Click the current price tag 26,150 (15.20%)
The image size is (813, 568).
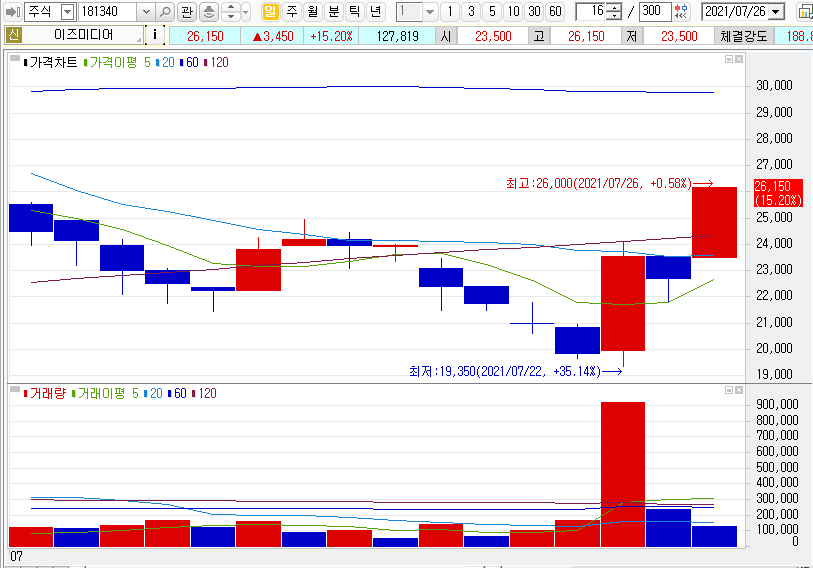click(x=778, y=193)
